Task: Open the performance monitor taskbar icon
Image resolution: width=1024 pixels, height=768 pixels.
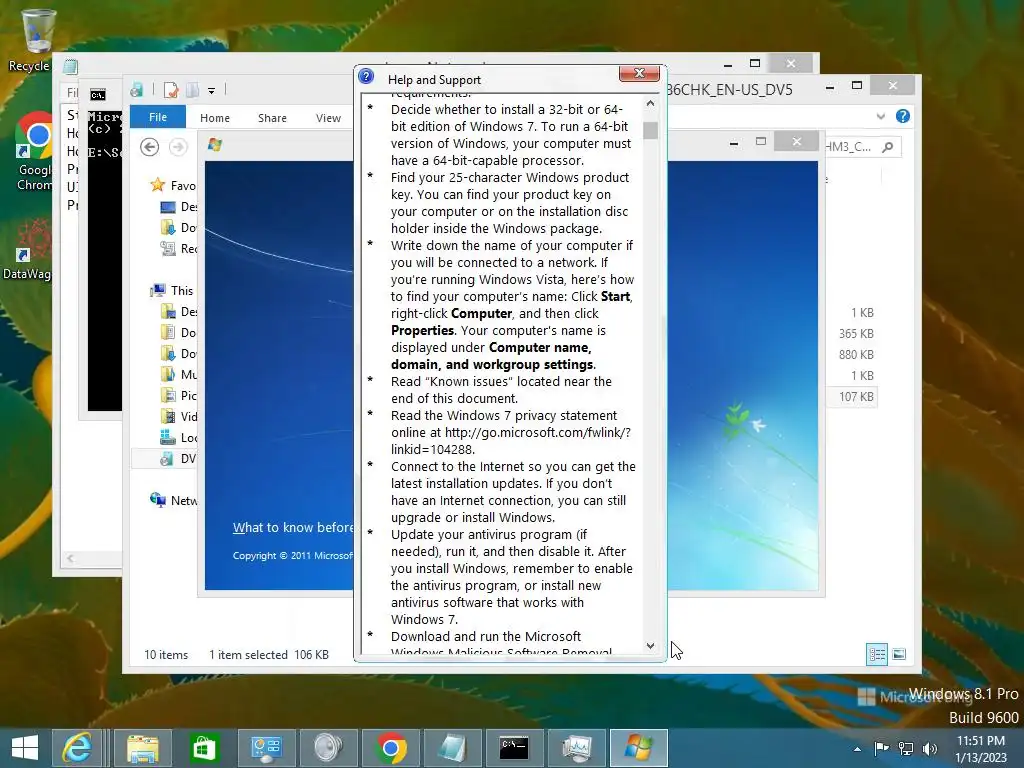Action: [576, 748]
